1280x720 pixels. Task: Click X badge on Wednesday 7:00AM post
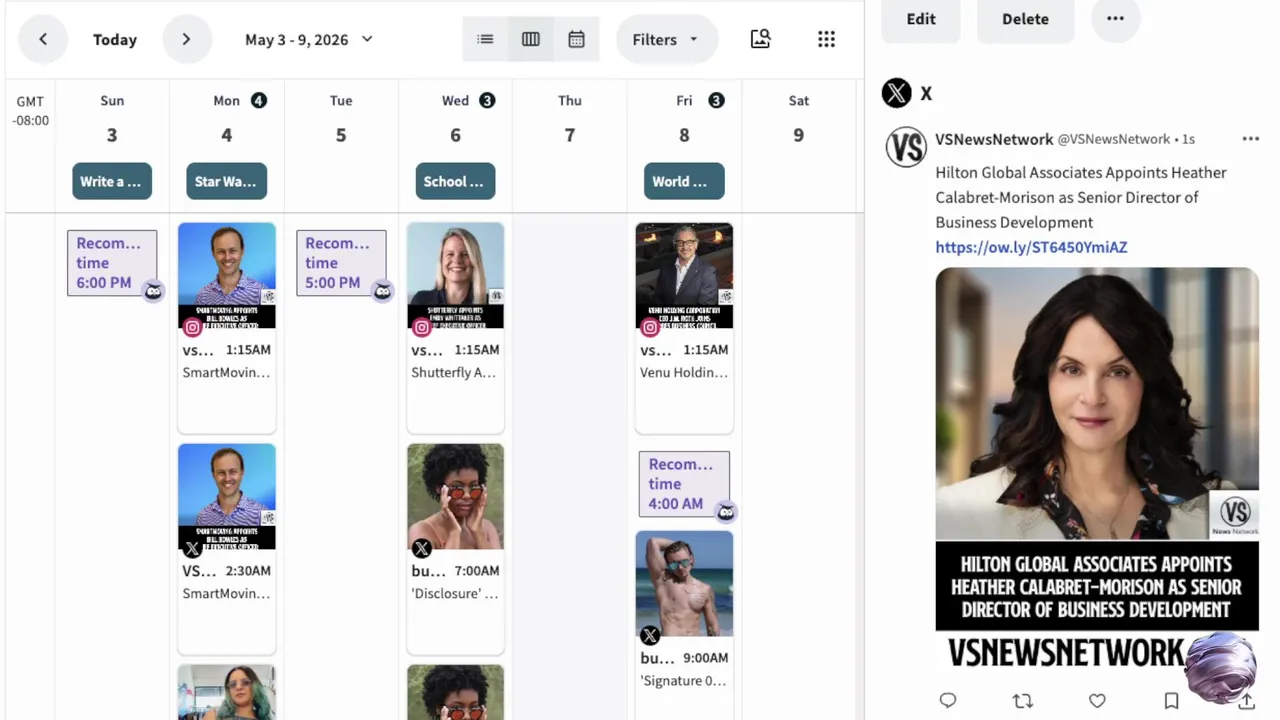tap(422, 548)
